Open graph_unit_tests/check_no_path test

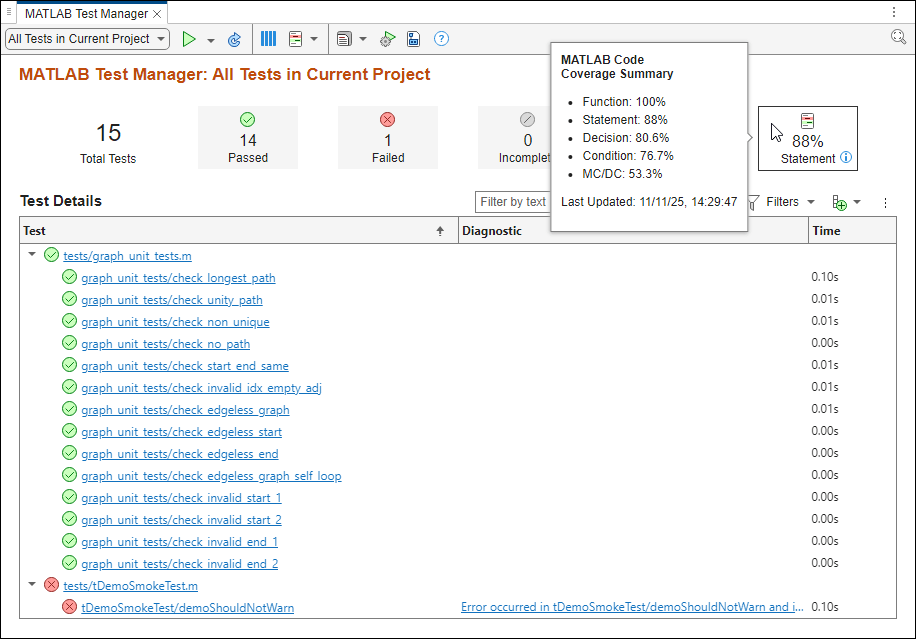coord(165,344)
